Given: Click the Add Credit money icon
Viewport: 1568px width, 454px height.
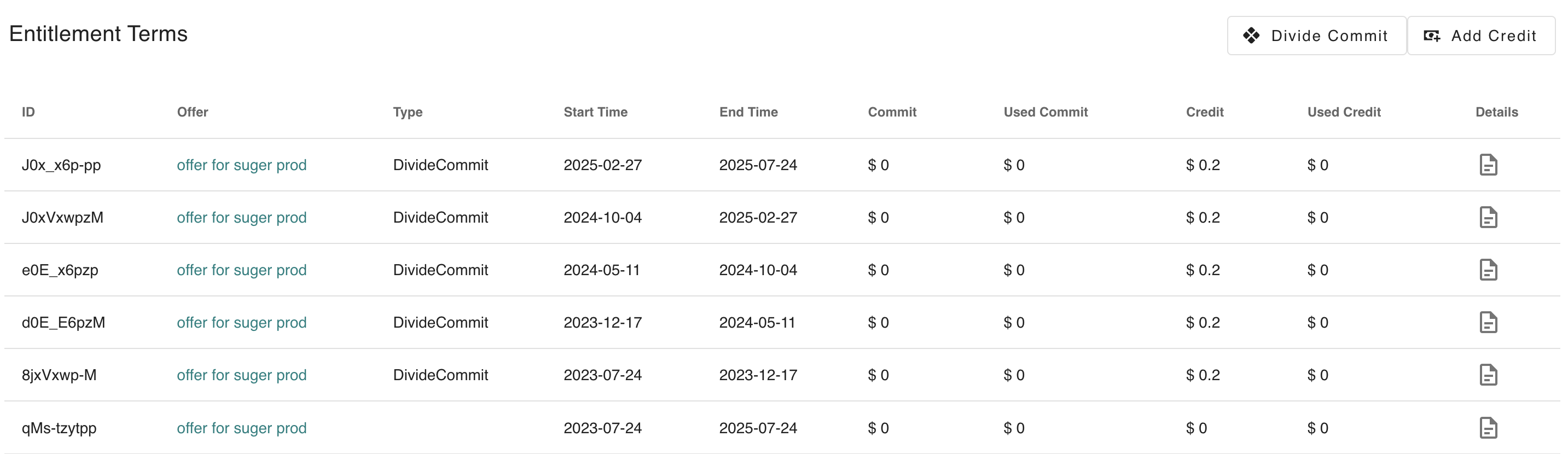Looking at the screenshot, I should (1432, 36).
